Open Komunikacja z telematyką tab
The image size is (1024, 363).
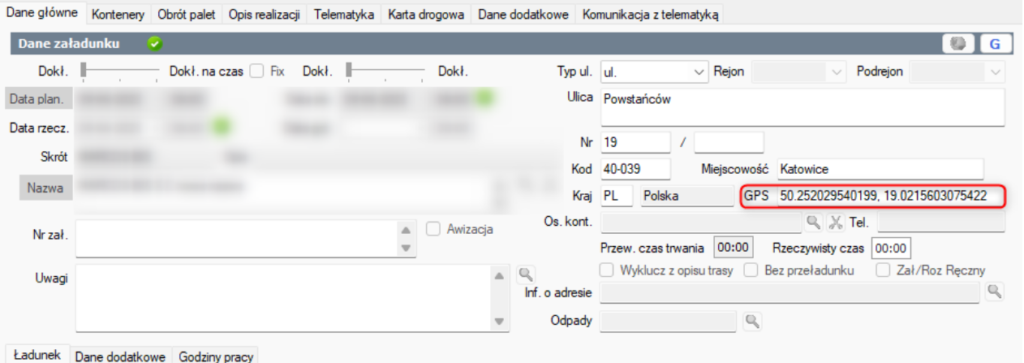(649, 15)
